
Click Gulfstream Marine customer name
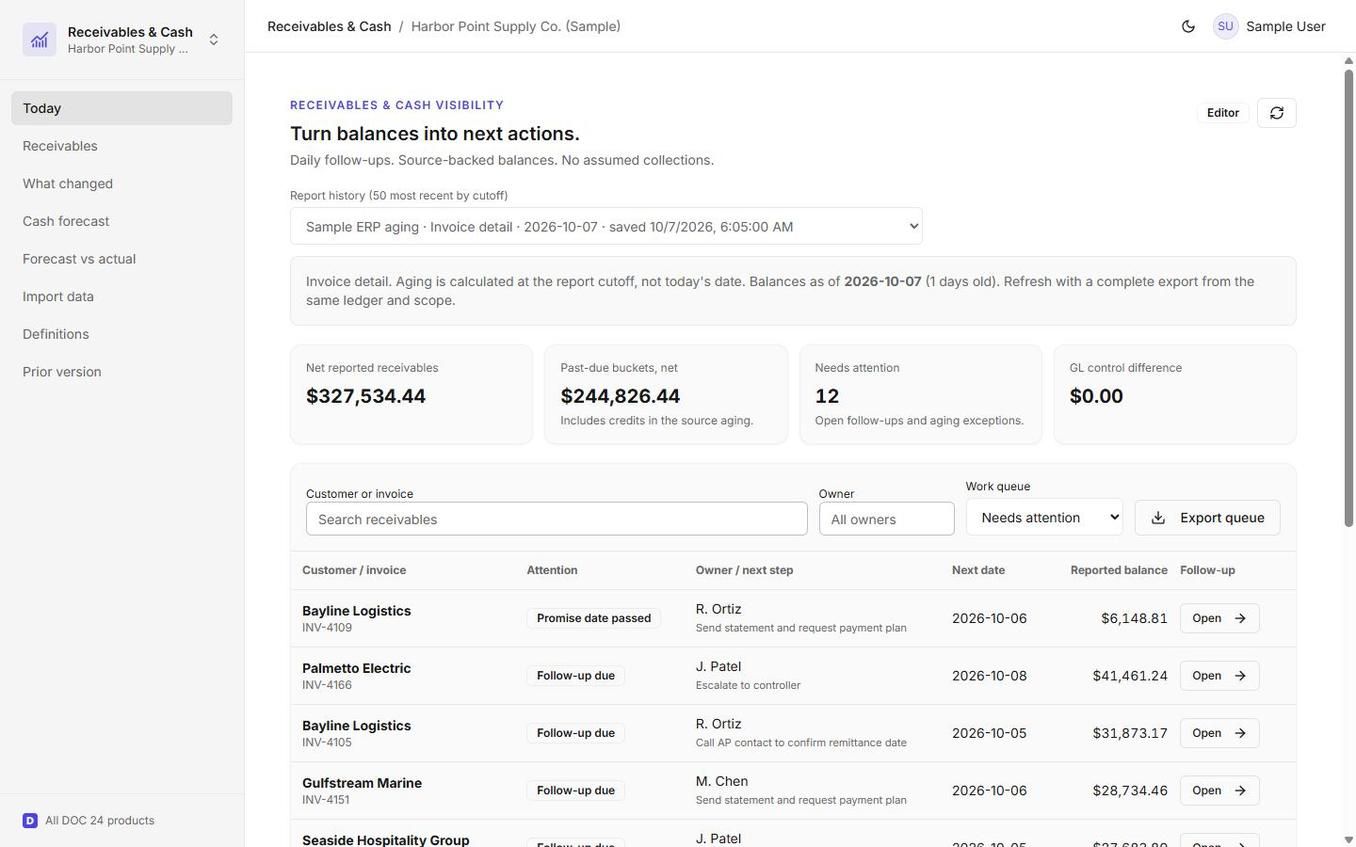click(x=362, y=784)
